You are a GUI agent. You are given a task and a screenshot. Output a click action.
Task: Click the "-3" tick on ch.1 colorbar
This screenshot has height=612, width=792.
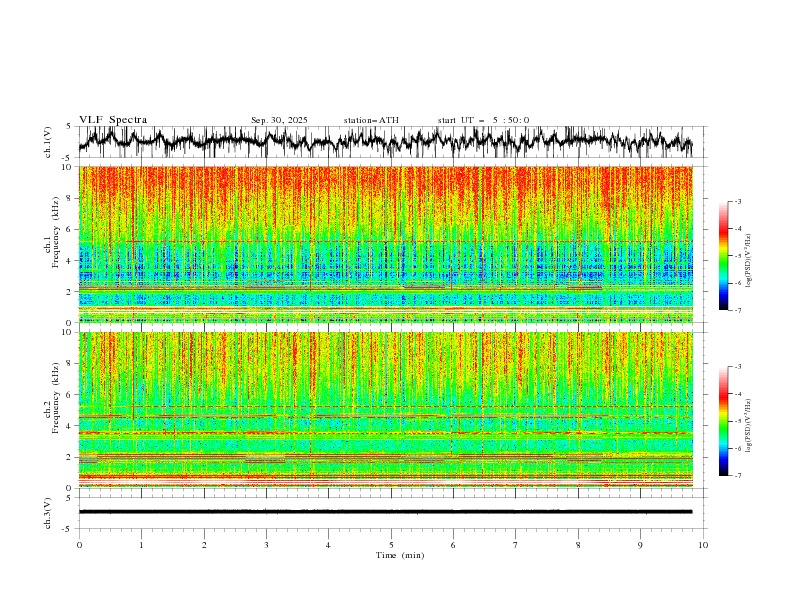(x=737, y=201)
